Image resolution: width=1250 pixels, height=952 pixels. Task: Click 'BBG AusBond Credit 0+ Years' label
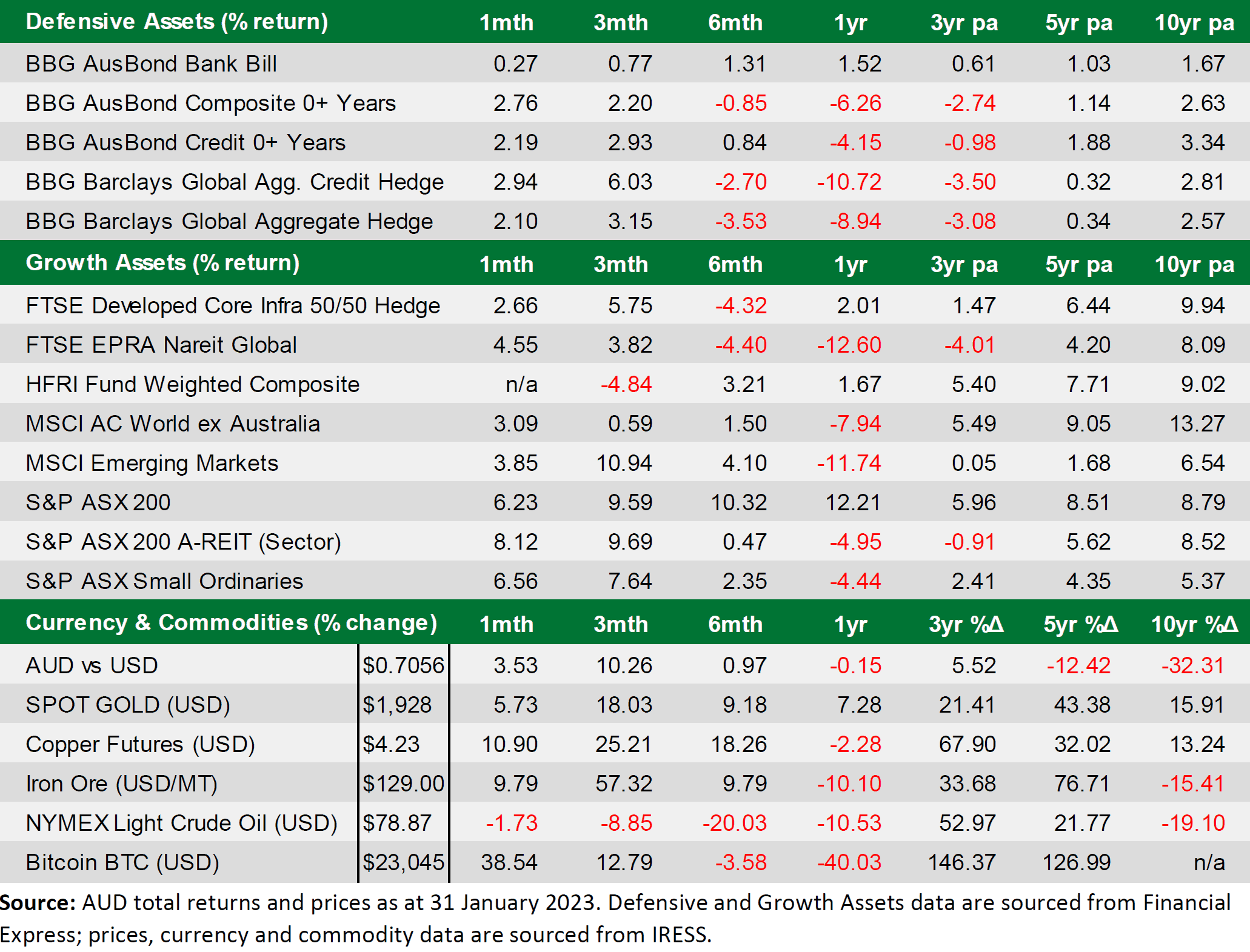point(185,142)
